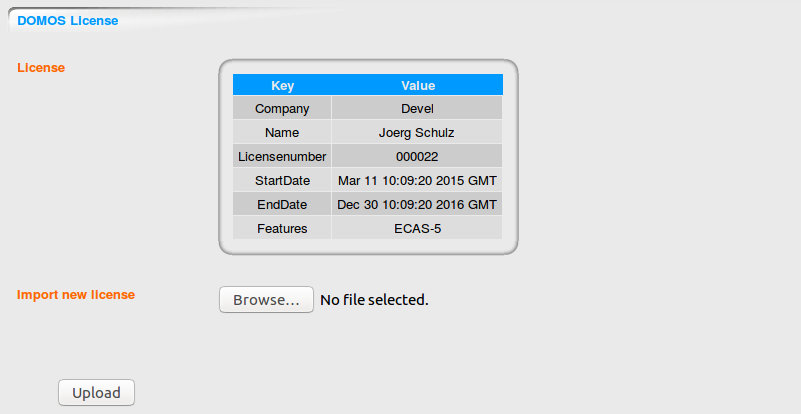Click the Dec 30 2016 end date value
Viewport: 801px width, 414px height.
(x=417, y=205)
